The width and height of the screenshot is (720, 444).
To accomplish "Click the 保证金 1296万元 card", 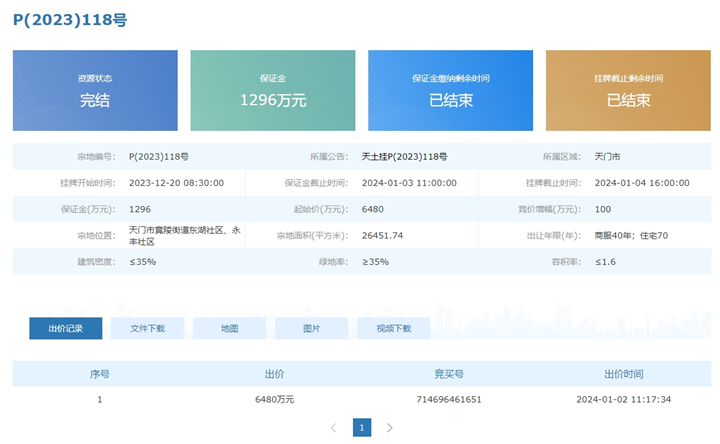I will click(x=272, y=90).
